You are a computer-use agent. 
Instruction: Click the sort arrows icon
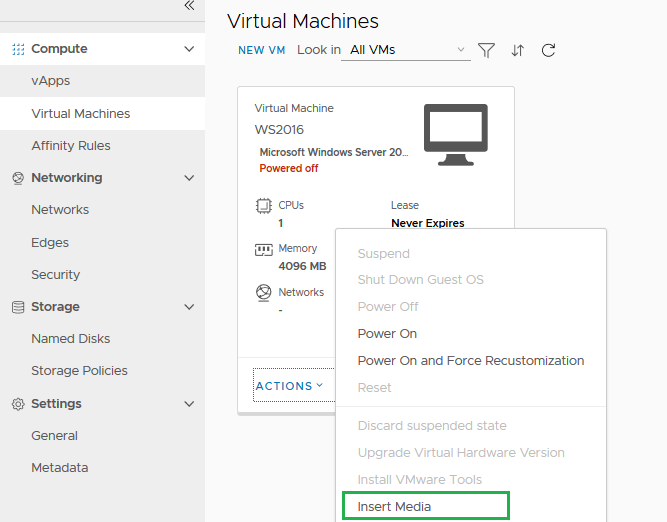click(517, 50)
